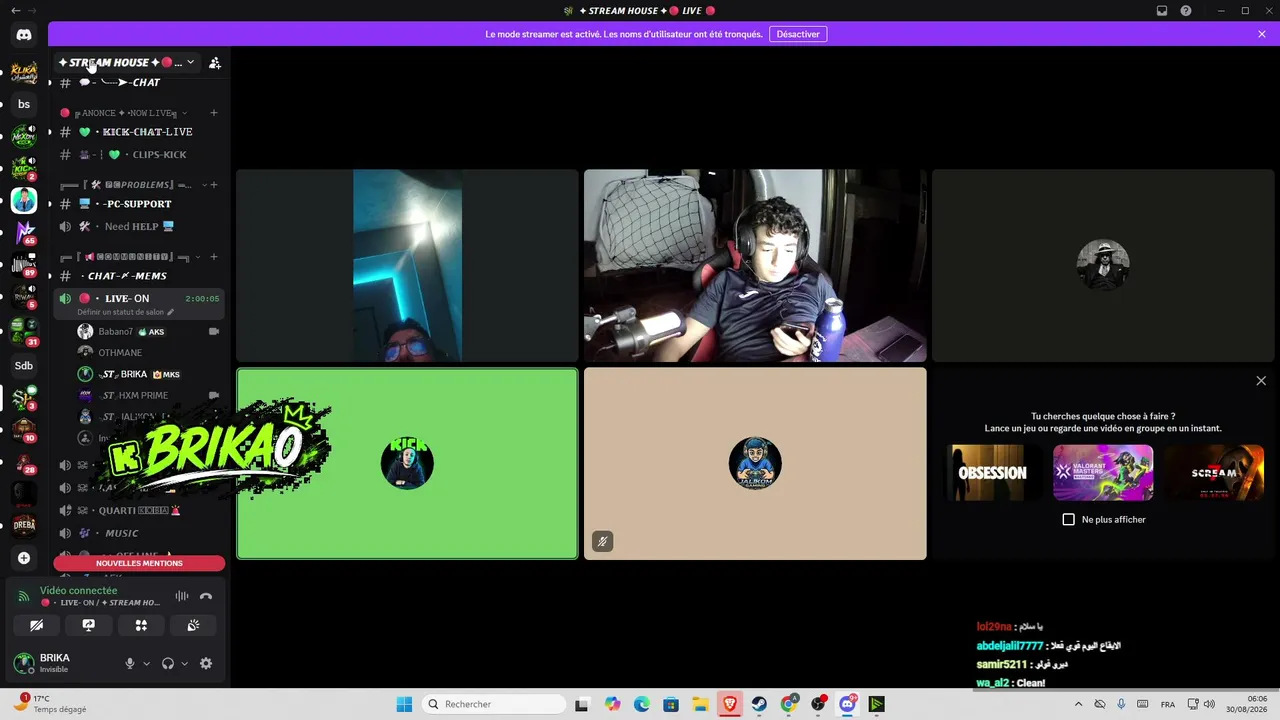Click the Désactiver streamer mode button
1280x720 pixels.
point(798,34)
